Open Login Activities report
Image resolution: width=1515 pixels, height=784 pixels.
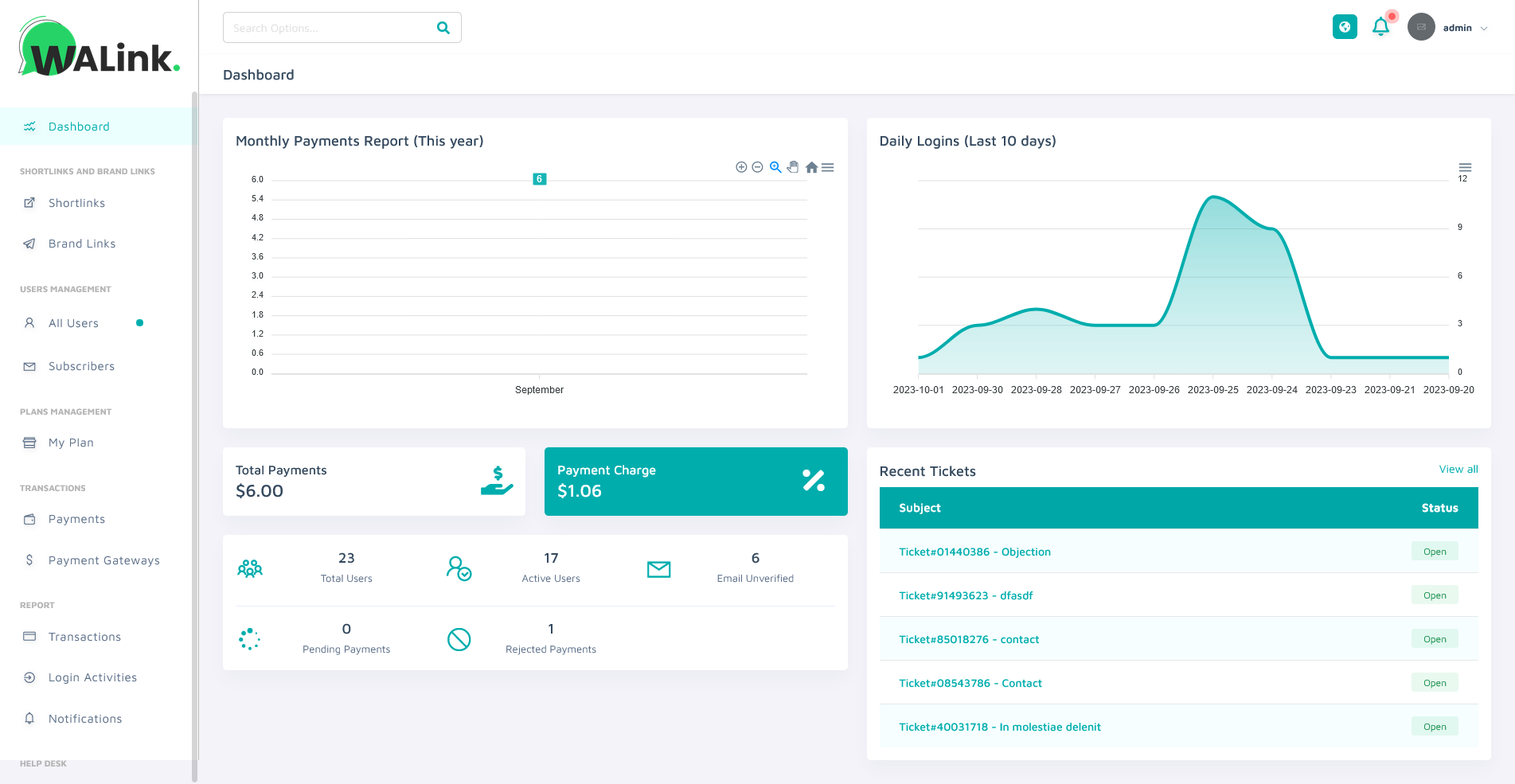click(x=92, y=677)
